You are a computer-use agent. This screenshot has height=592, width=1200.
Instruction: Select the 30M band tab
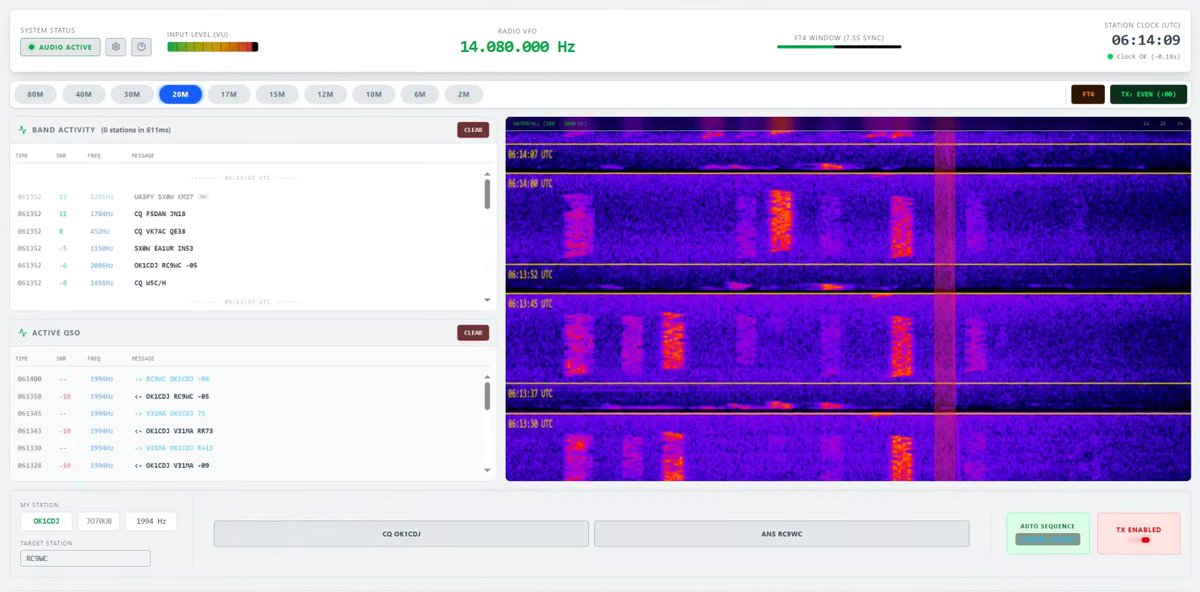[132, 94]
